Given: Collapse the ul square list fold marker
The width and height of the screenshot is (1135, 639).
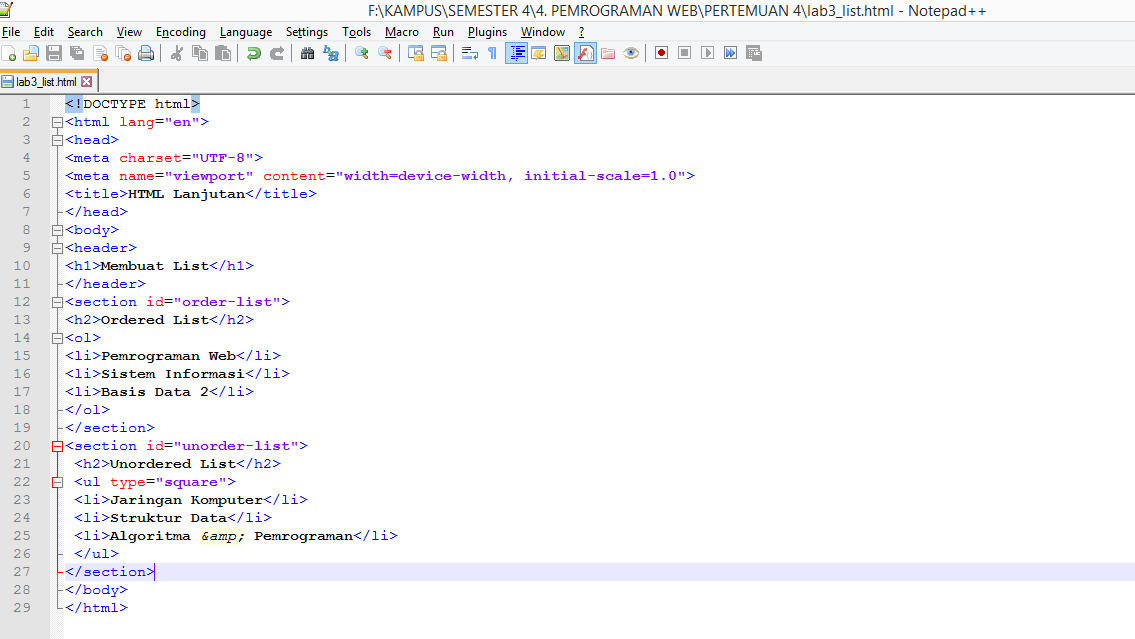Looking at the screenshot, I should 57,481.
